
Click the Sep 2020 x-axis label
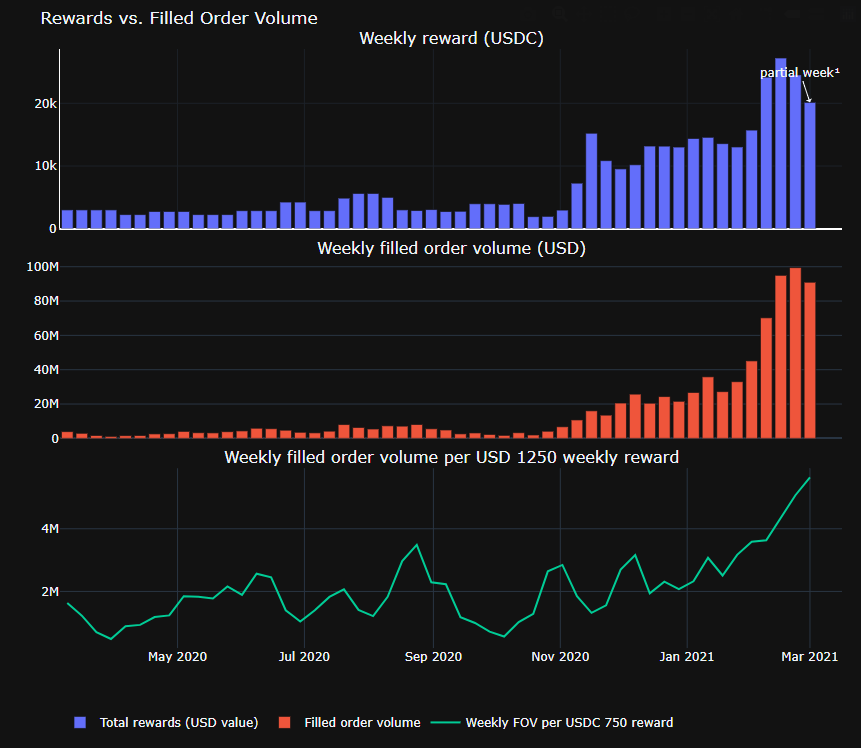(x=433, y=657)
